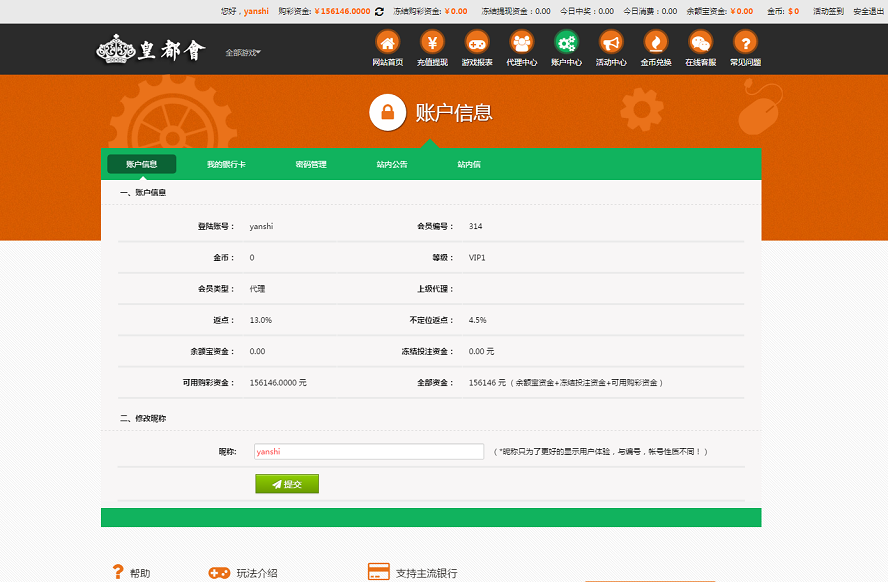Click the 帮助 question icon at page bottom
The width and height of the screenshot is (888, 582).
(117, 573)
